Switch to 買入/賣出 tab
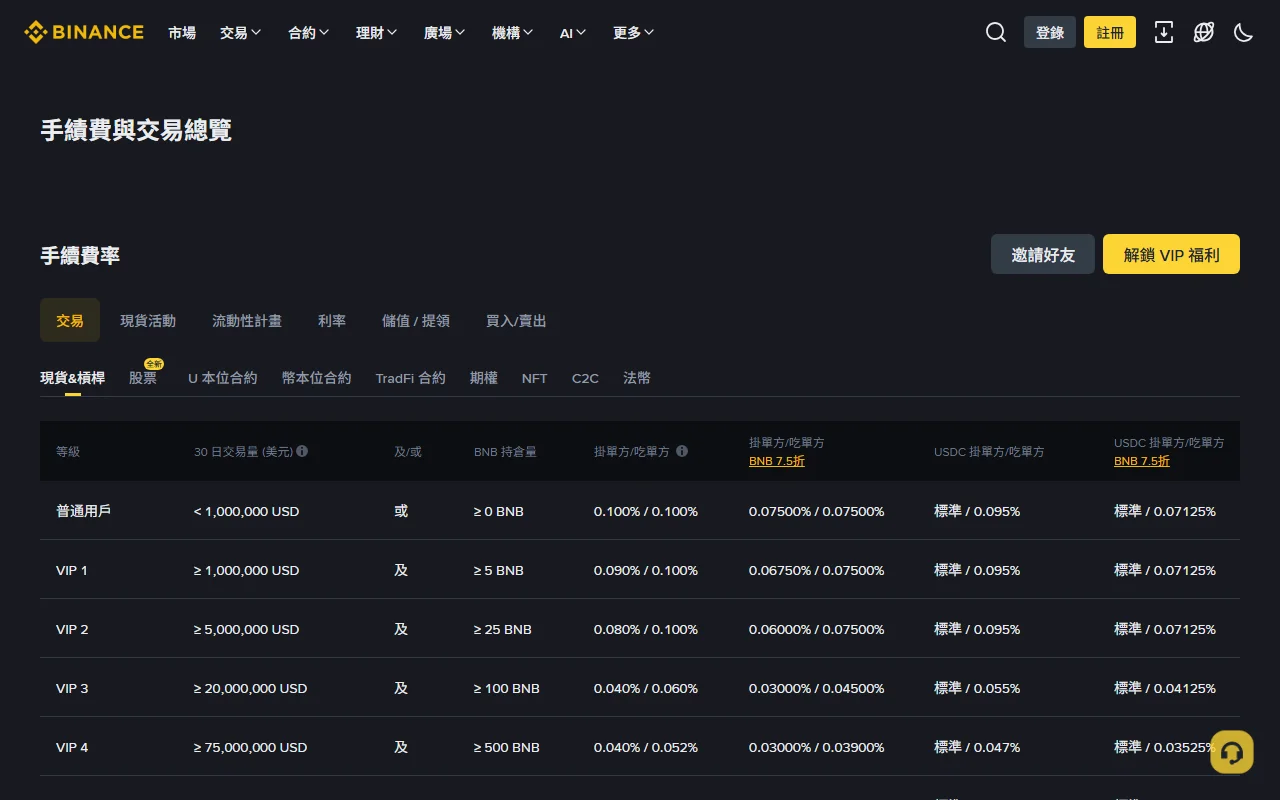The image size is (1280, 800). (516, 320)
